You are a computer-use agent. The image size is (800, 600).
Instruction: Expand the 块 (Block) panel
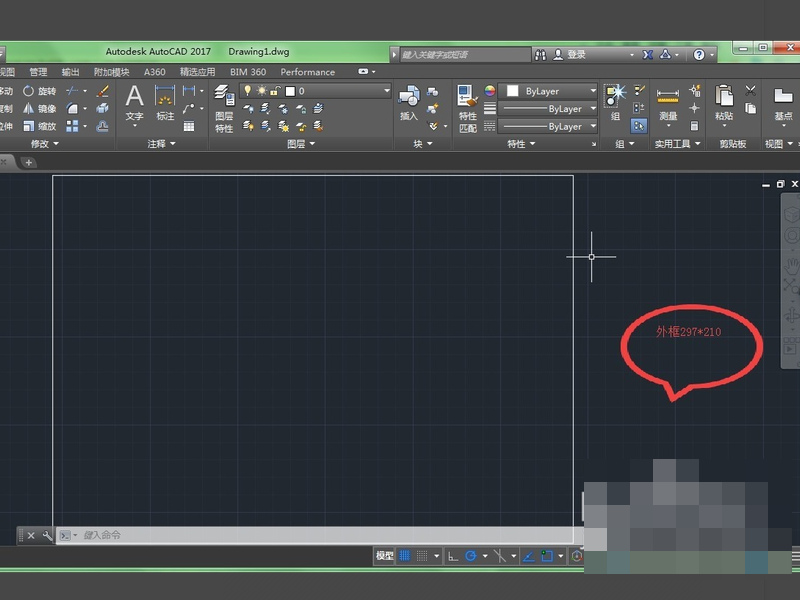[x=422, y=144]
